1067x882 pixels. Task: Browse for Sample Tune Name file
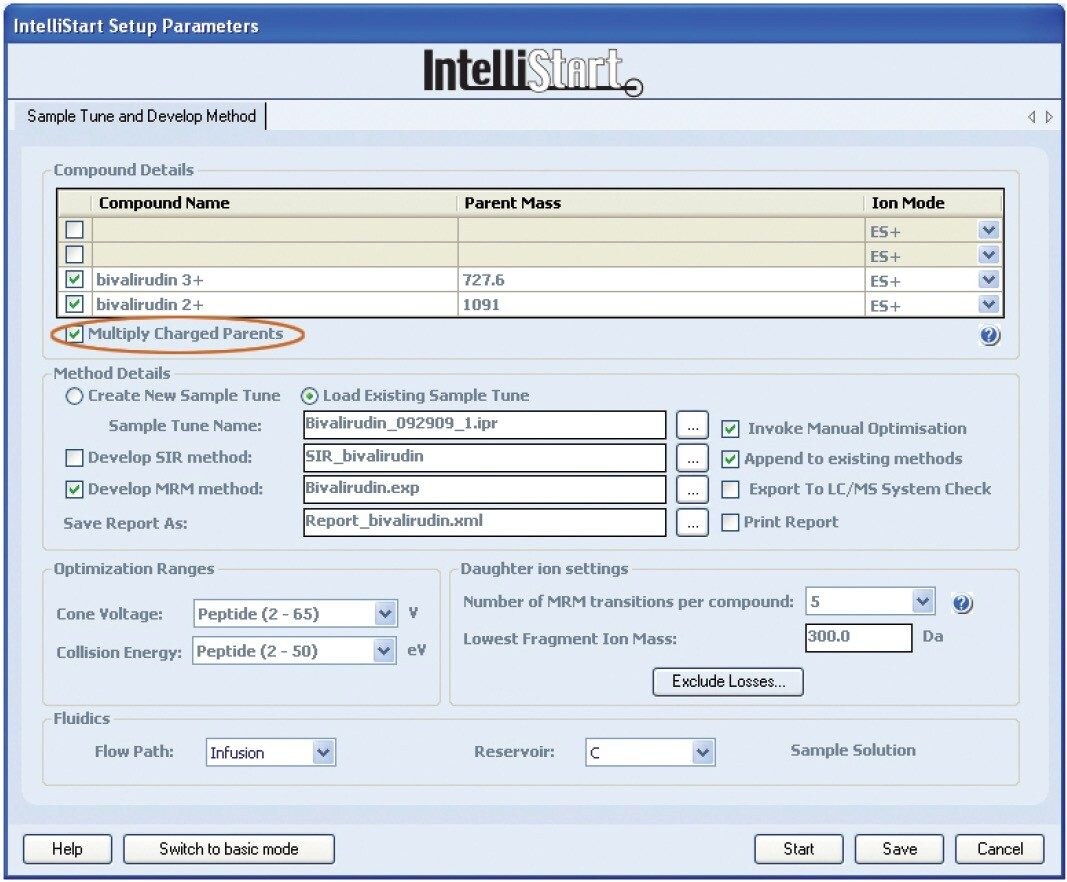692,426
